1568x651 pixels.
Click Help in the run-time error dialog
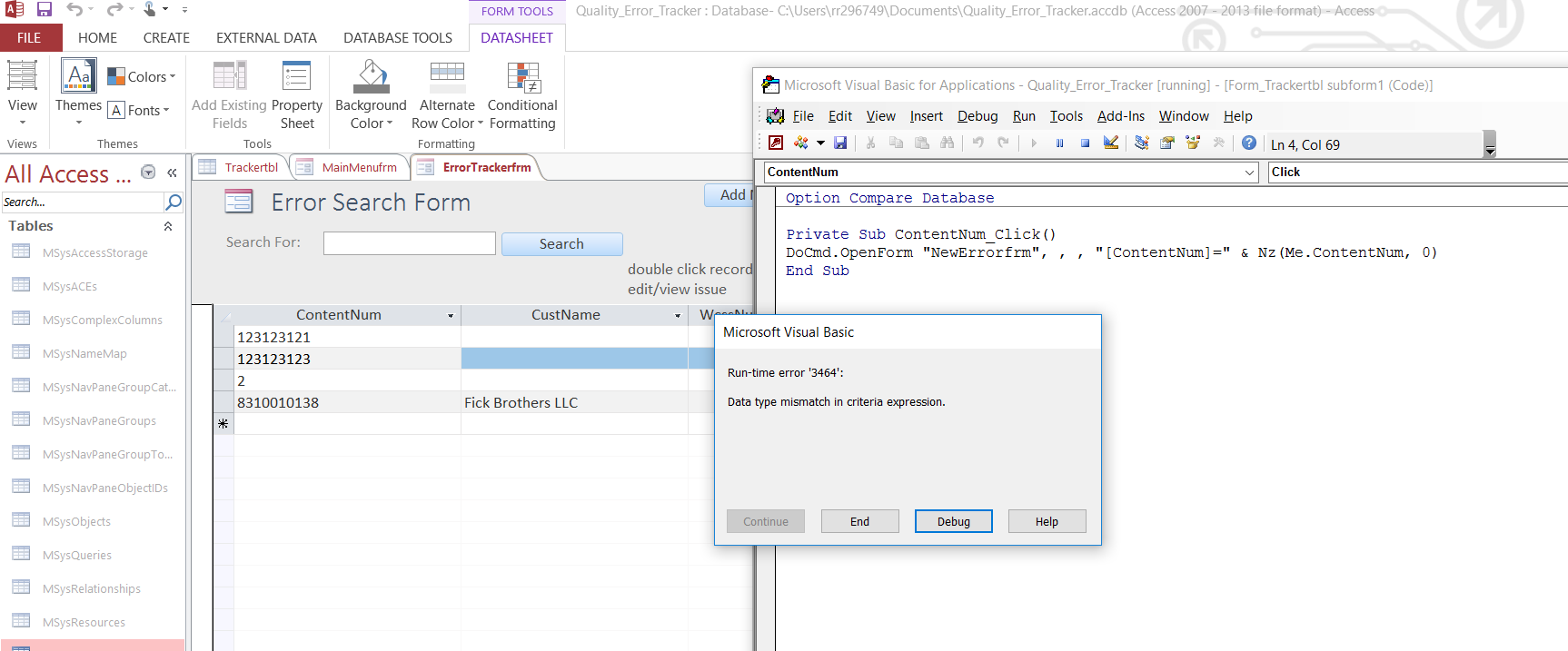(1047, 521)
